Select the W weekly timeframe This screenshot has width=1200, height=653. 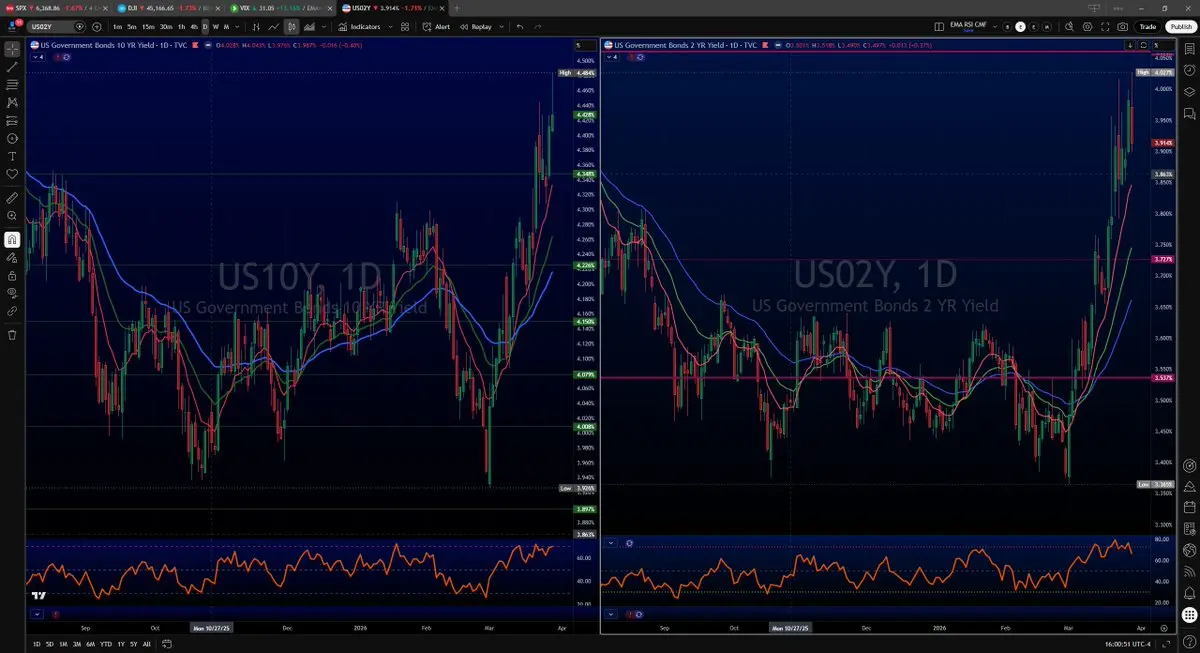pyautogui.click(x=216, y=27)
